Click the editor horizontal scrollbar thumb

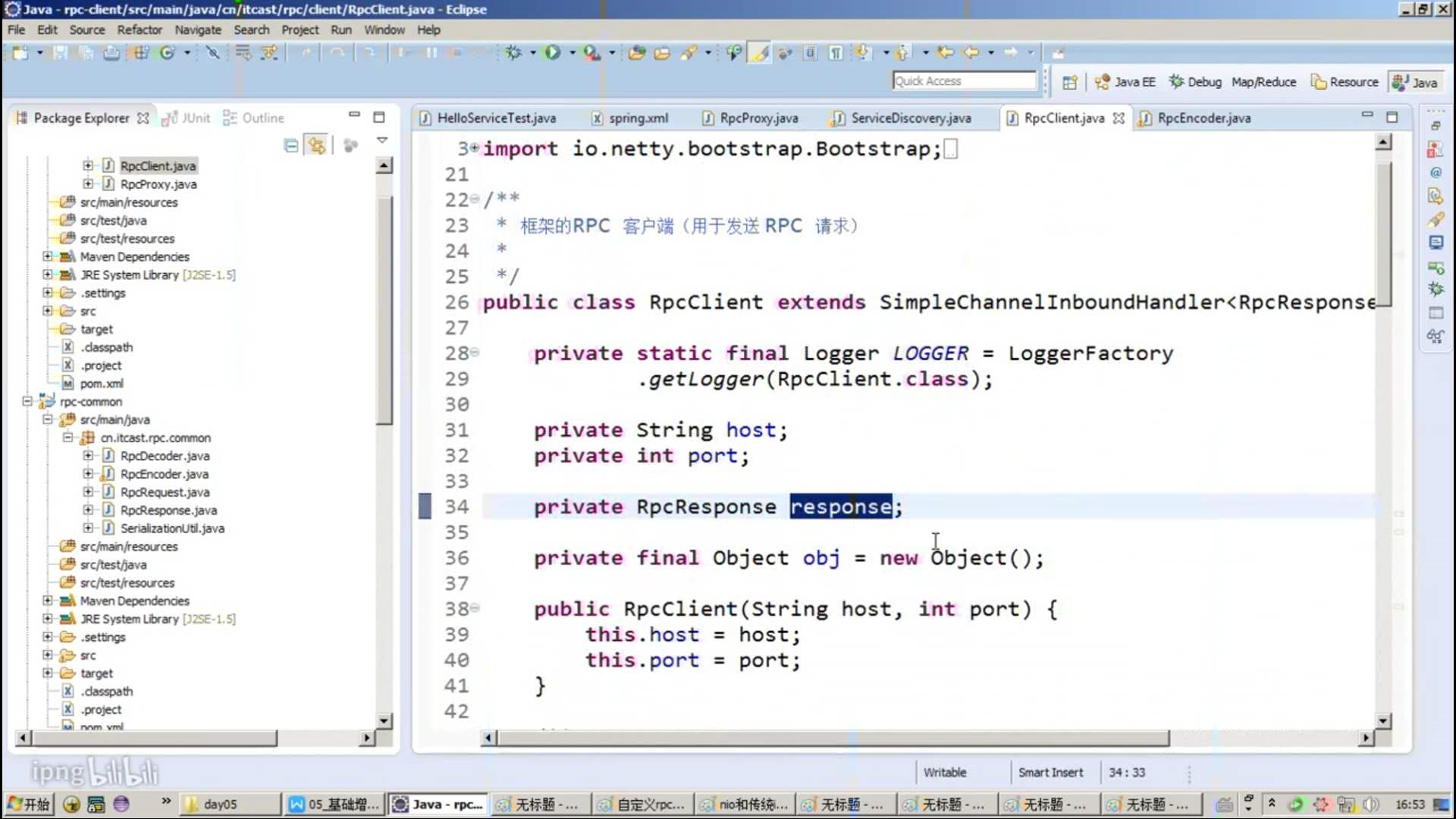[833, 738]
